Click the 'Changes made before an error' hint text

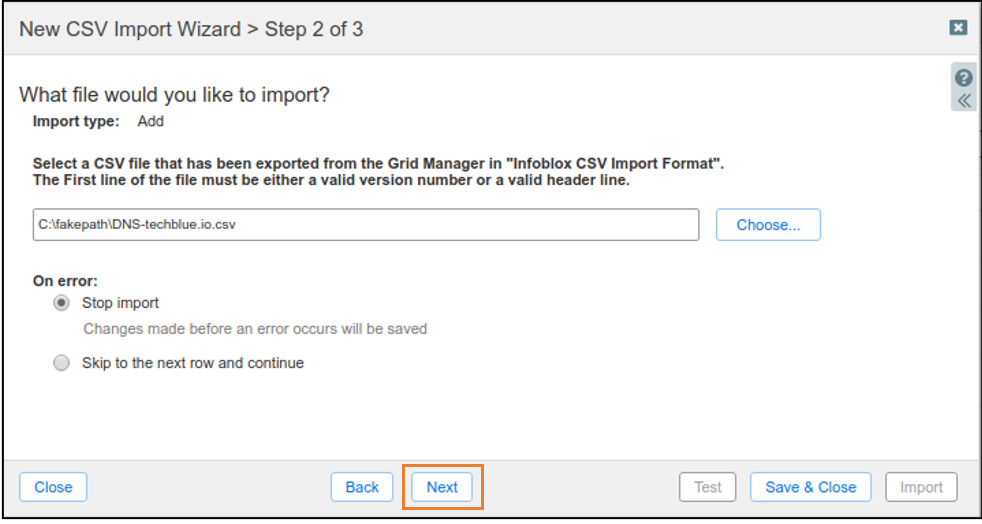click(255, 329)
